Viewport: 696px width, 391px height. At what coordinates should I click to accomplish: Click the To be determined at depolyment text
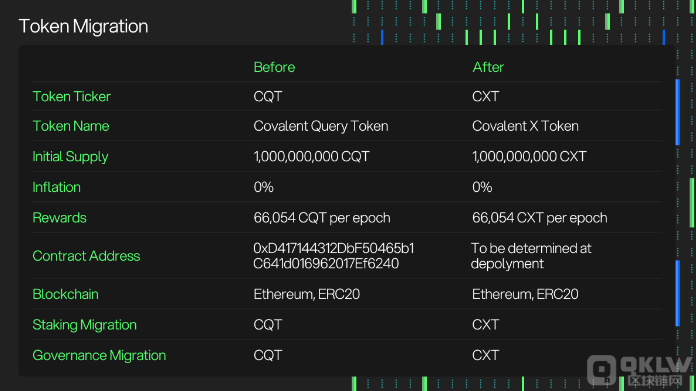click(531, 256)
